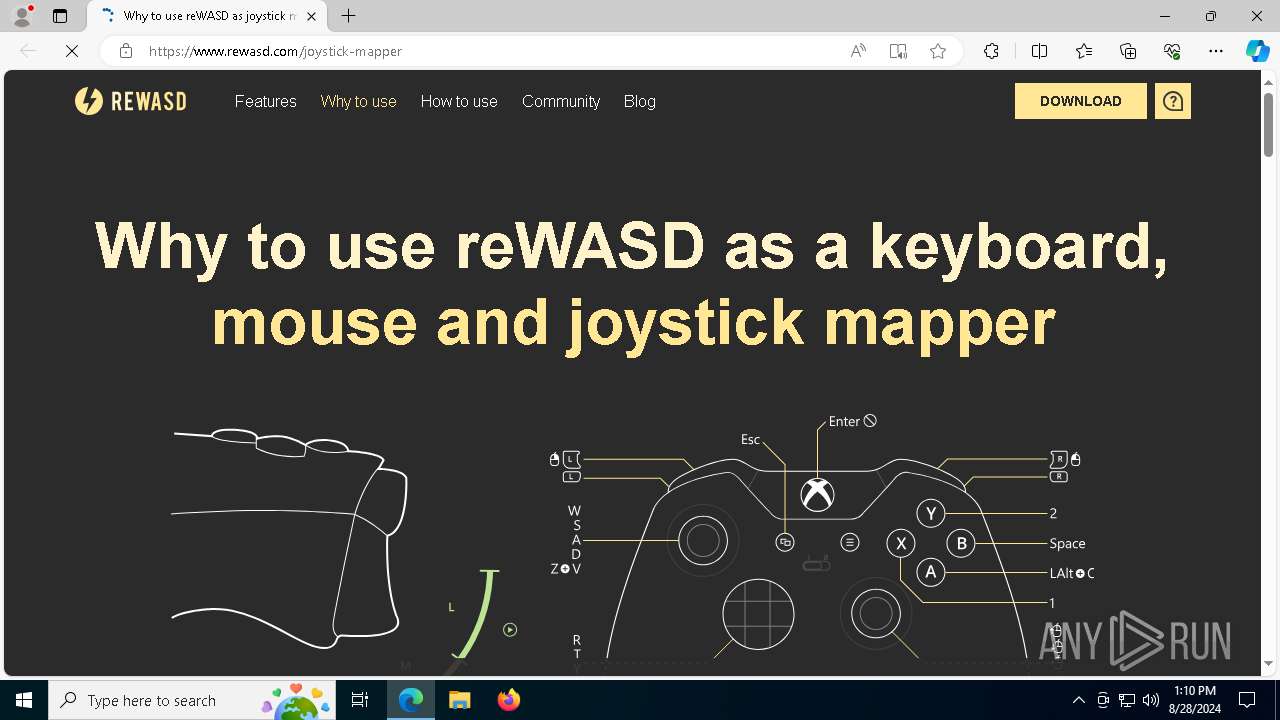Open browser Extensions icon
This screenshot has height=720, width=1280.
click(x=991, y=51)
